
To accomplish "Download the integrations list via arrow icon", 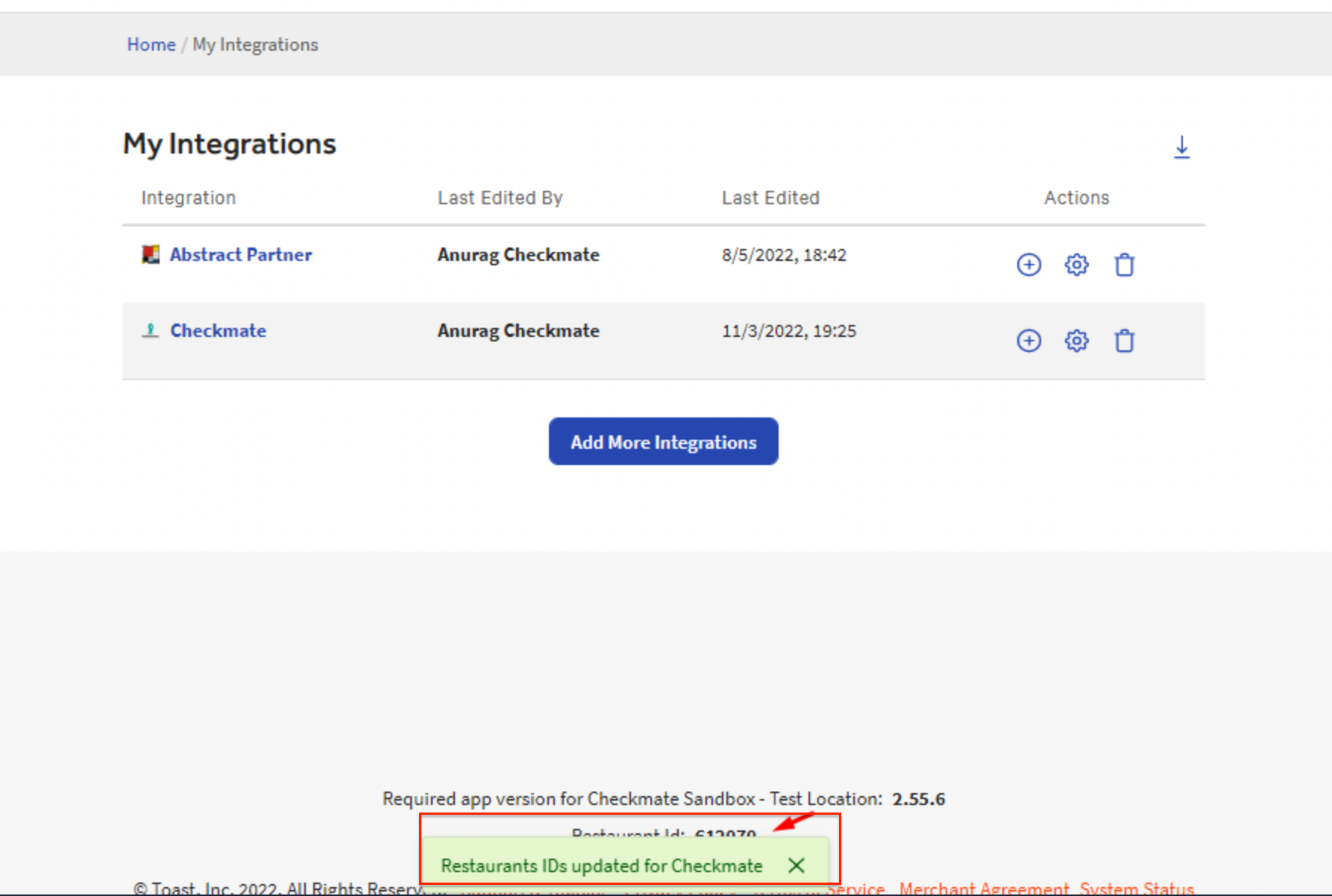I will click(1181, 147).
